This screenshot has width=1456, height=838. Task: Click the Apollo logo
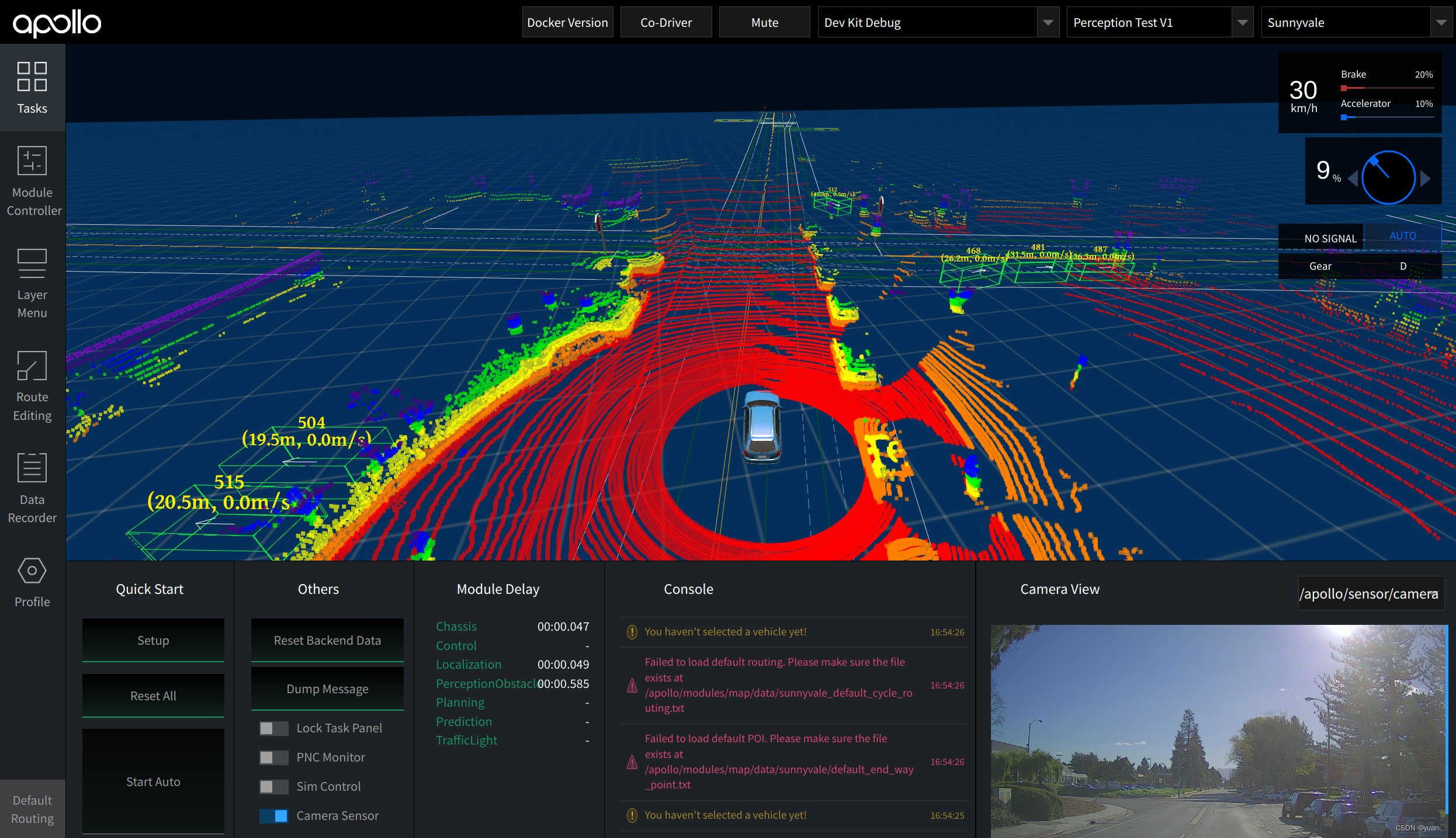pyautogui.click(x=57, y=23)
